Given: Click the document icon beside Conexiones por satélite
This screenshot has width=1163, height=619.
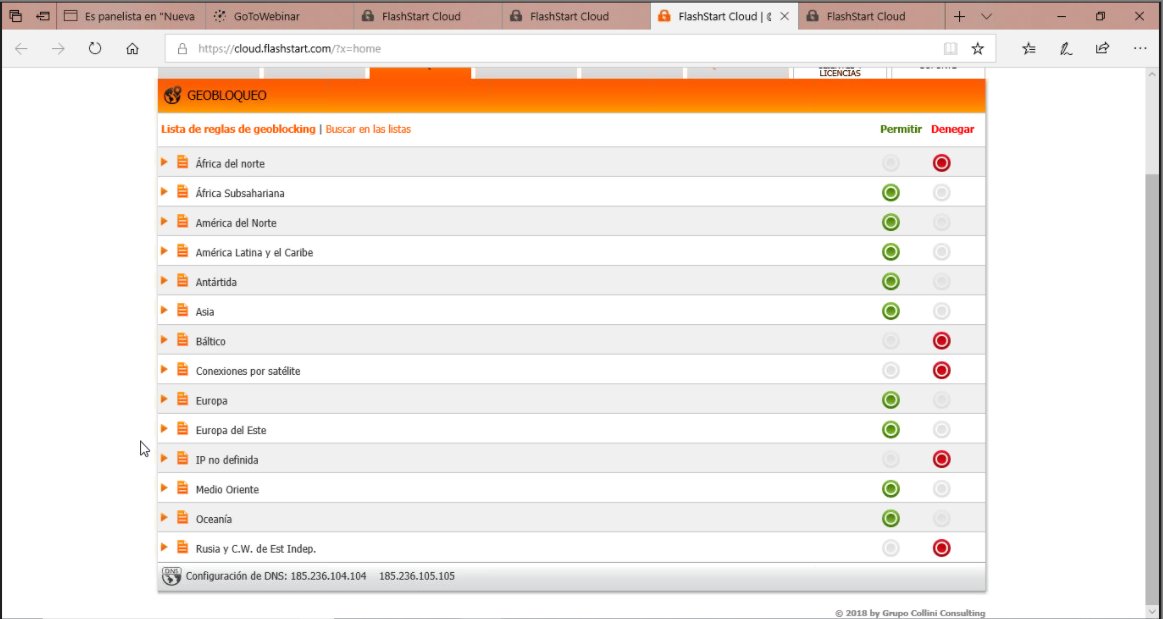Looking at the screenshot, I should tap(182, 370).
